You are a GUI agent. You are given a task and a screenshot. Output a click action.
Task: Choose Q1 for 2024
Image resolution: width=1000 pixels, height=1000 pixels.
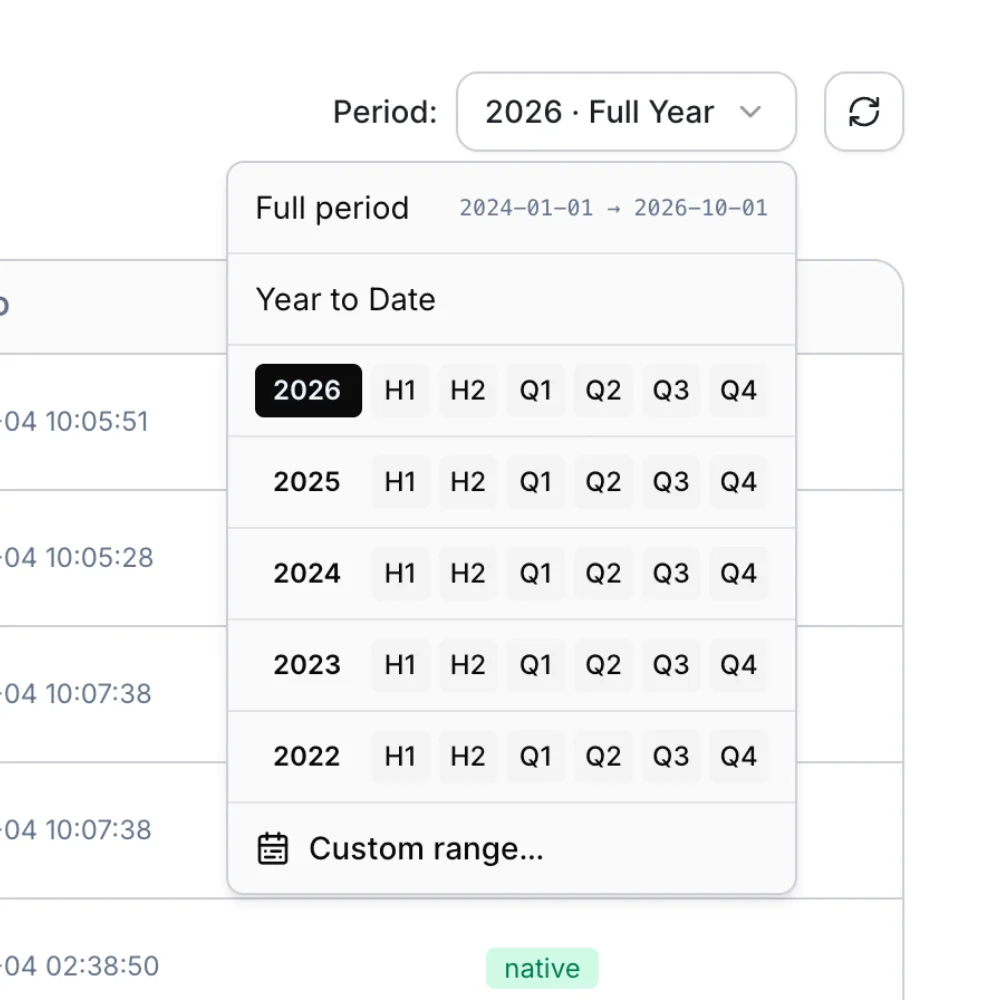pyautogui.click(x=536, y=573)
